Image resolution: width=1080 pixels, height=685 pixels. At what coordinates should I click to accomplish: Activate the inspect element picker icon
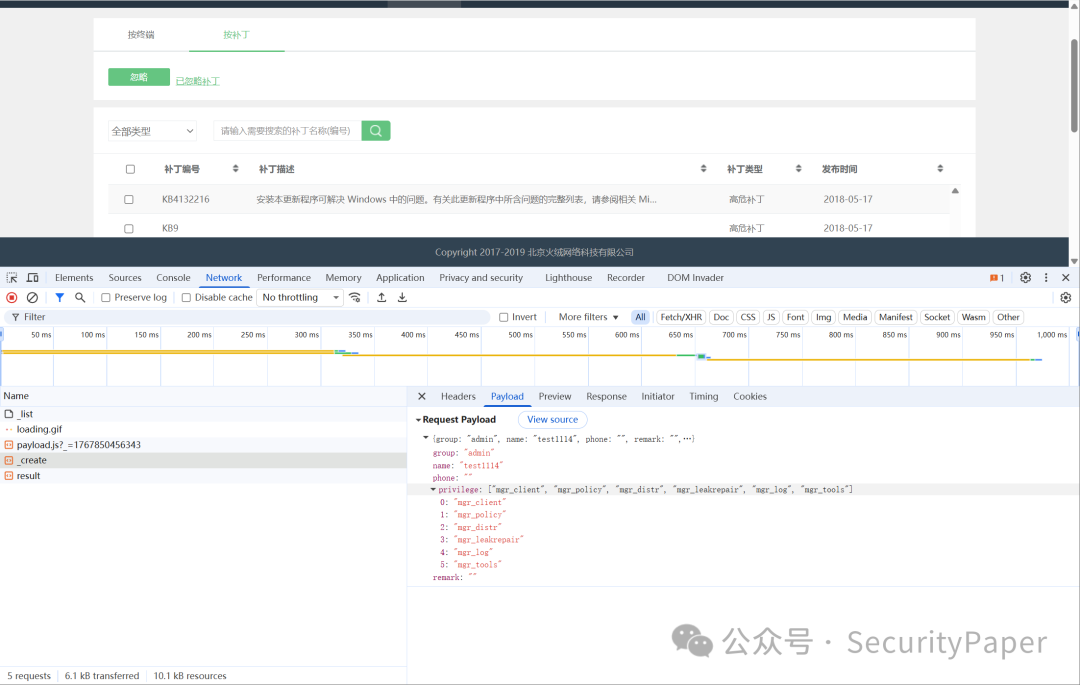12,277
